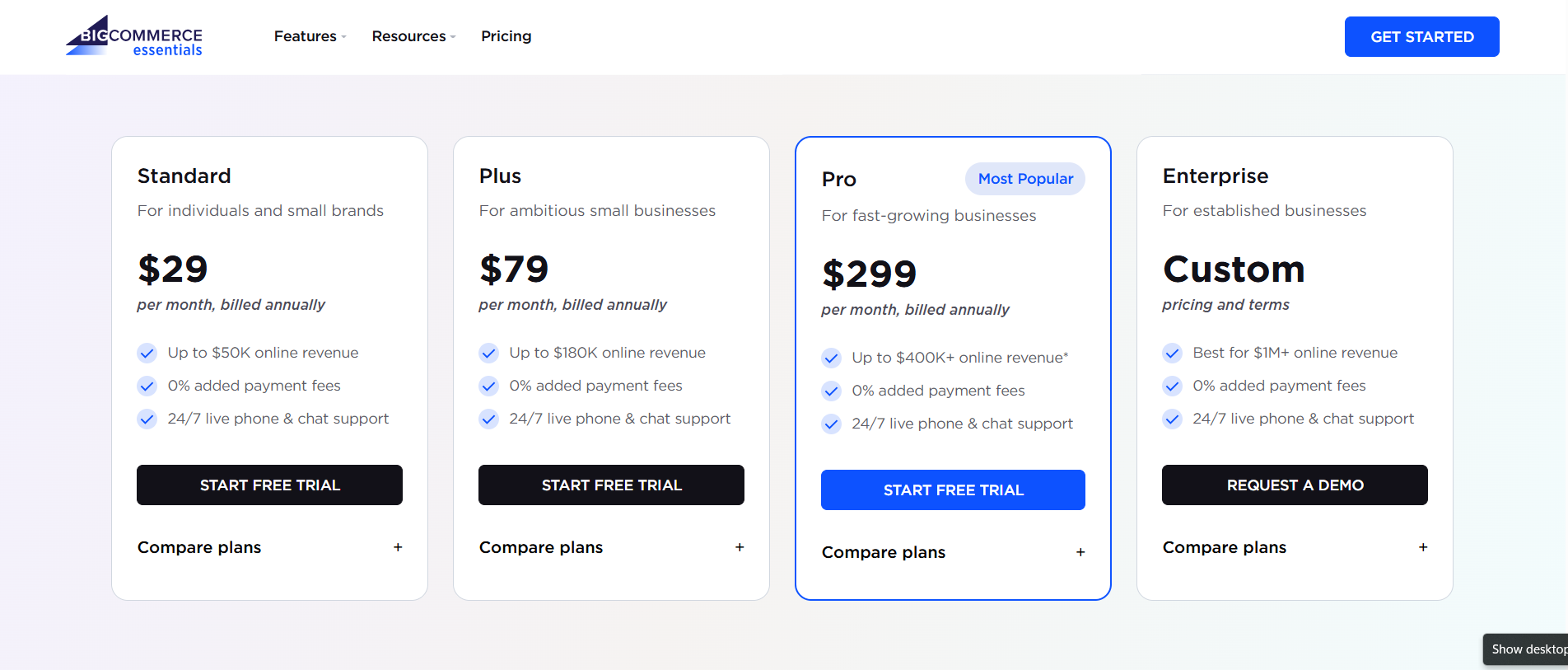1568x670 pixels.
Task: Open the Features dropdown menu
Action: [309, 36]
